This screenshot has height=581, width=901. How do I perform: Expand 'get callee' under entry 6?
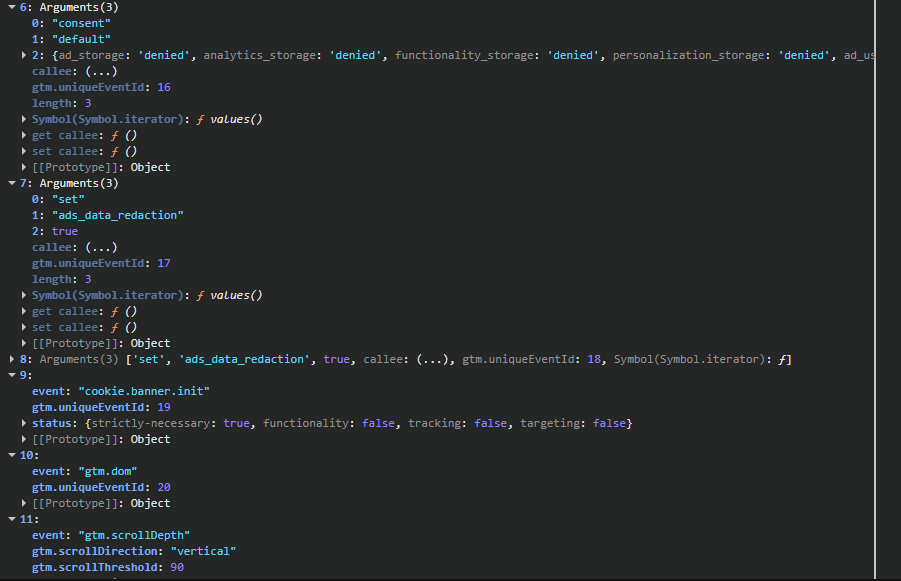[24, 135]
